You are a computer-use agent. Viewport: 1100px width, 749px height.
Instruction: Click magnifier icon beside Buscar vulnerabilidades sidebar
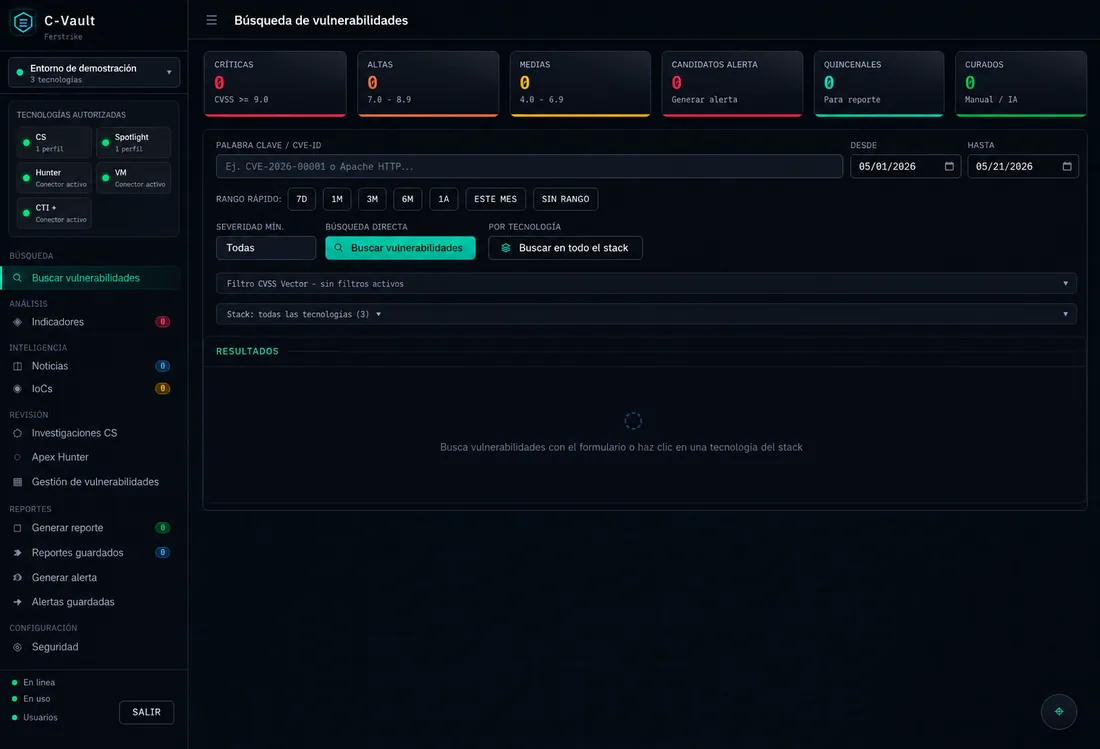tap(18, 278)
